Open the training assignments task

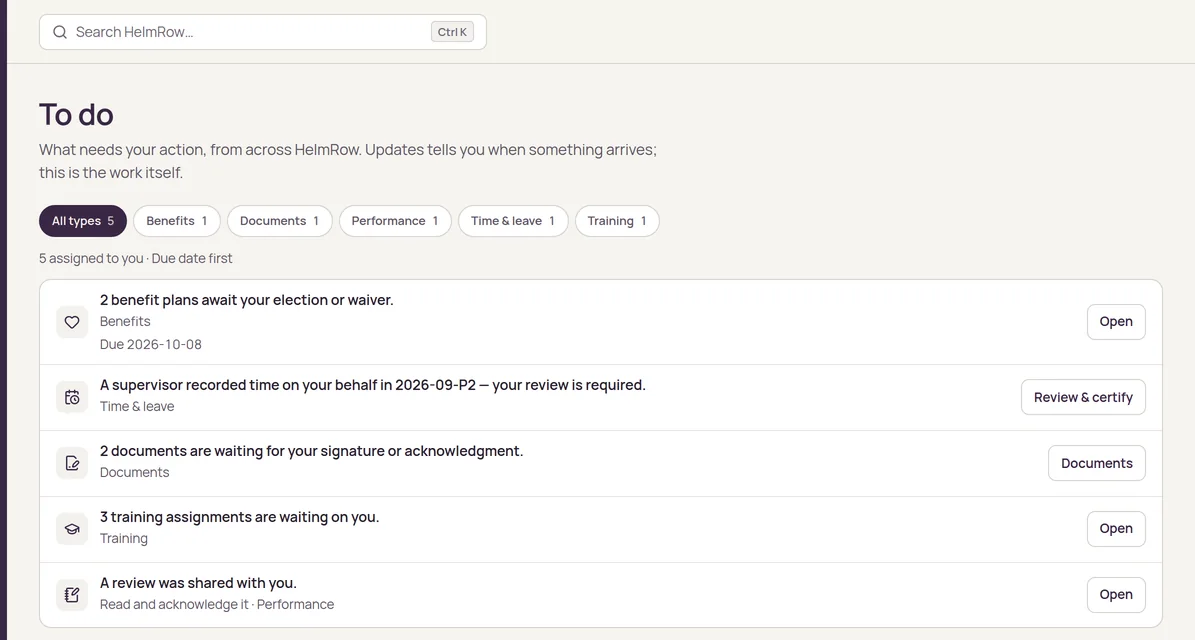(1116, 529)
